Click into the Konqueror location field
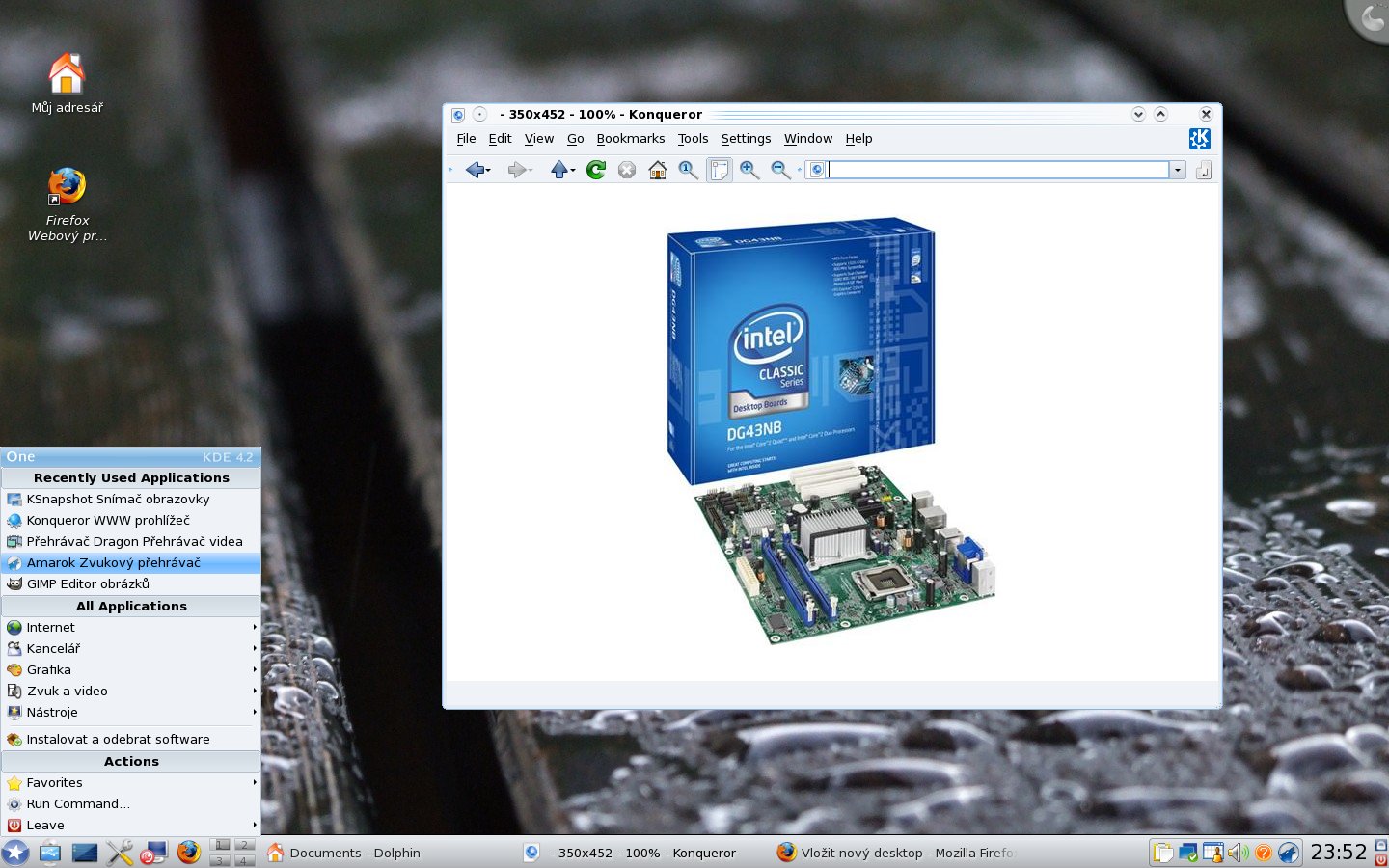Image resolution: width=1389 pixels, height=868 pixels. (998, 170)
